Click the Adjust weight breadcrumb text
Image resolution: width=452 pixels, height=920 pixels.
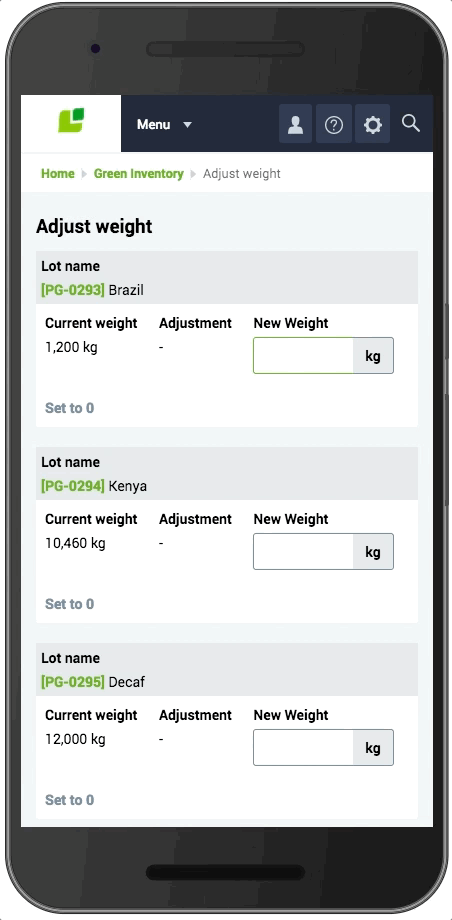tap(242, 174)
